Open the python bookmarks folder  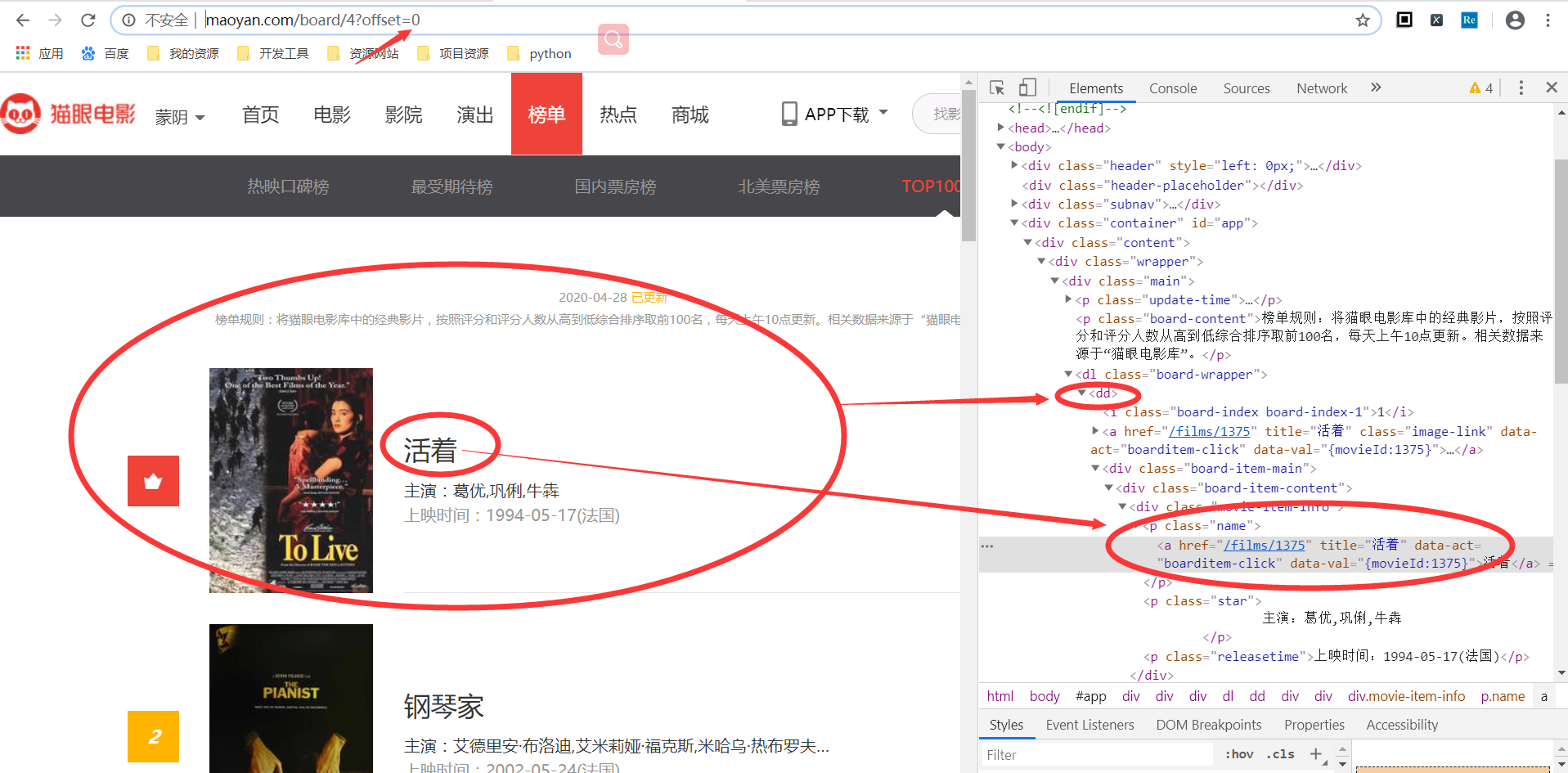(540, 53)
